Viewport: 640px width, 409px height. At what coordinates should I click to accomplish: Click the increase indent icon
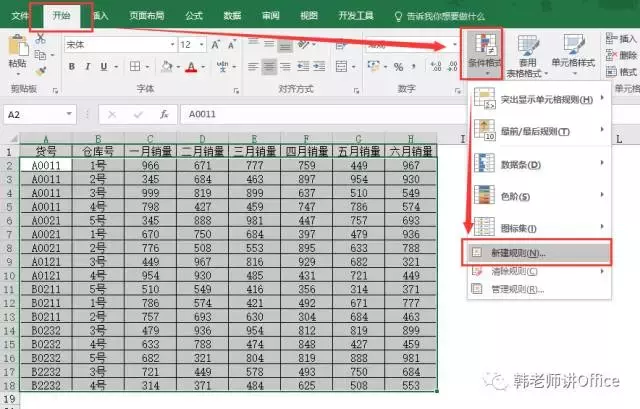point(319,66)
